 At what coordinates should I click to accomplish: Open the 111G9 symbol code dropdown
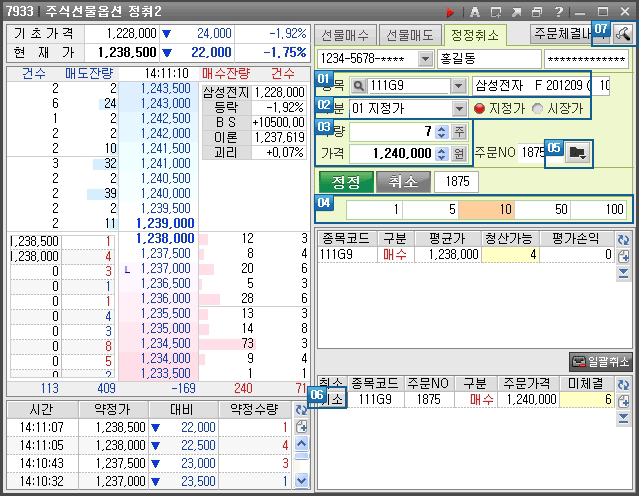[458, 86]
